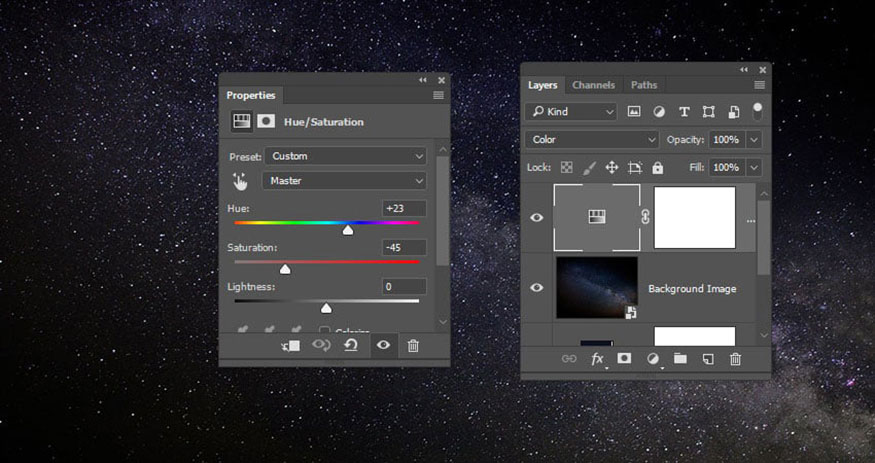Select the layer mask icon in Properties

pos(266,121)
